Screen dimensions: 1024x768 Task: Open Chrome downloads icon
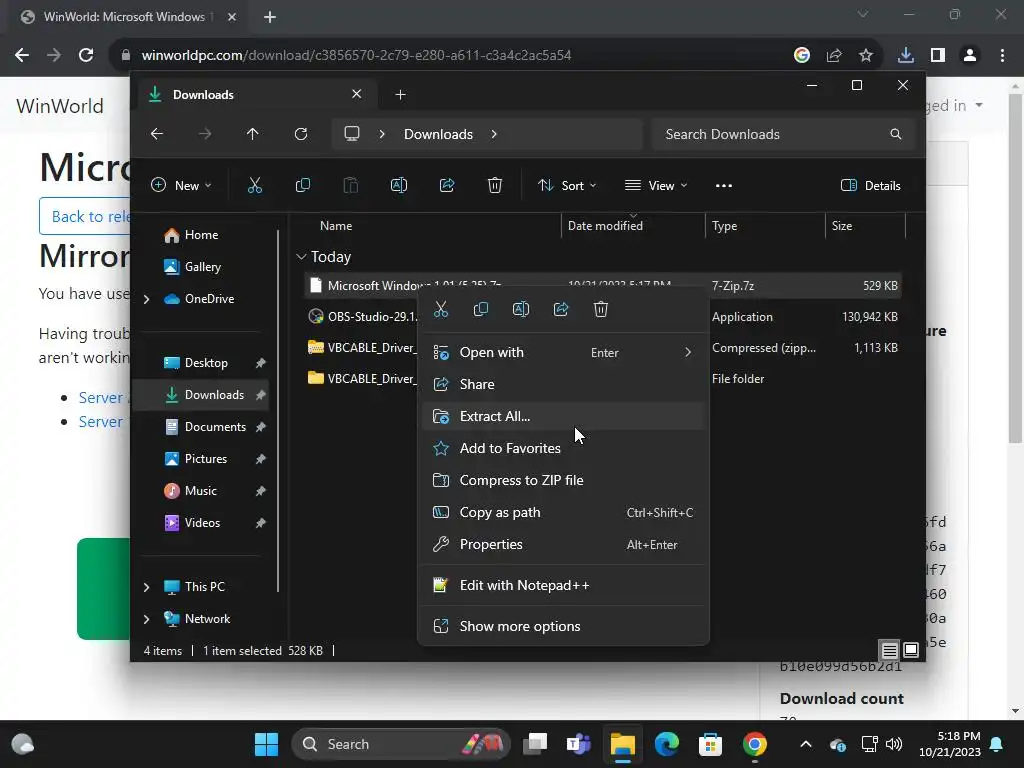(906, 56)
